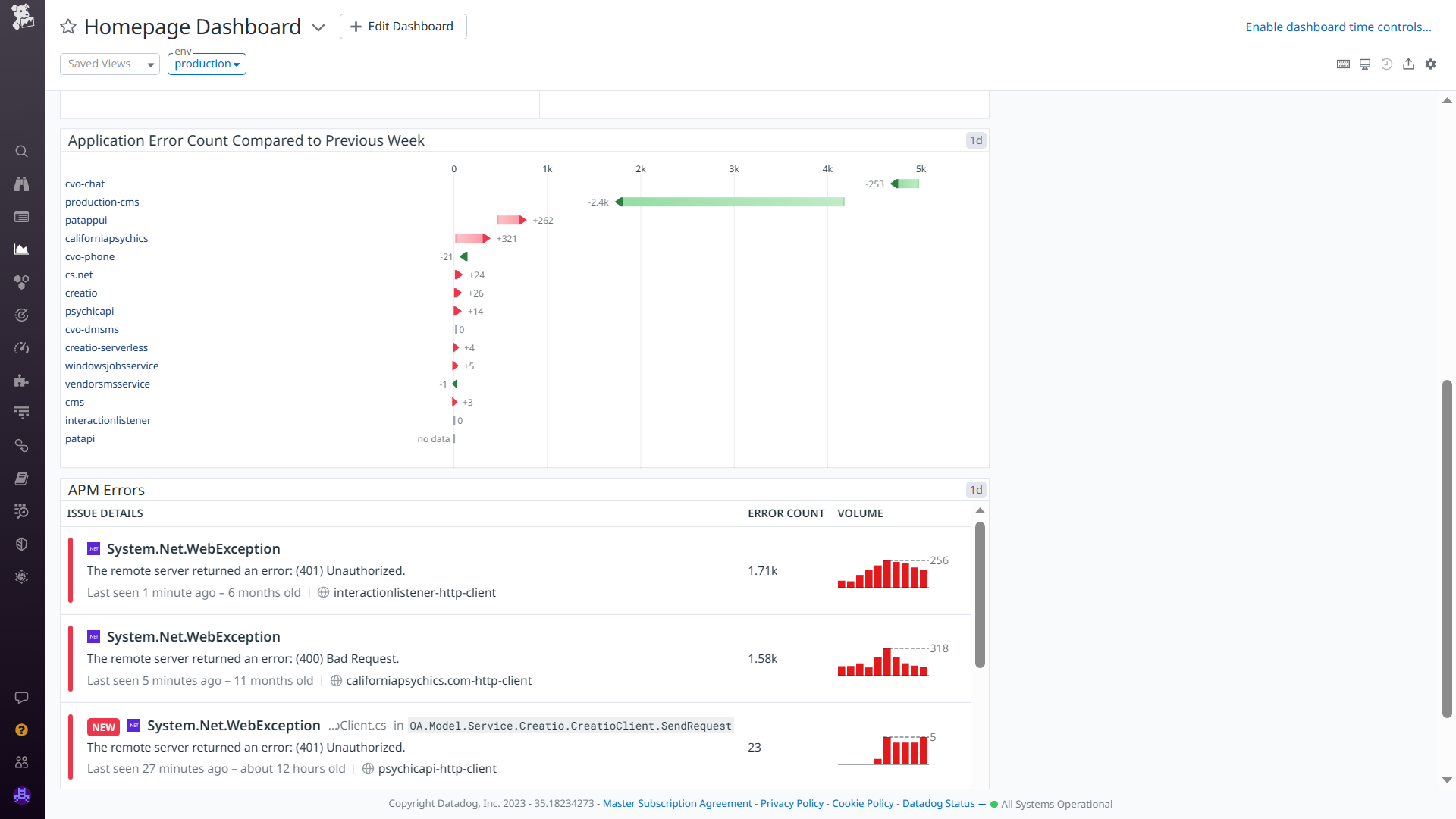Click the export/share upload icon
Screen dimensions: 1456x819
[1408, 64]
